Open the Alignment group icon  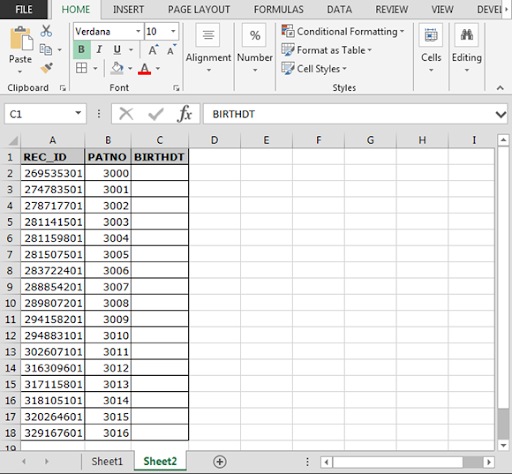click(208, 35)
